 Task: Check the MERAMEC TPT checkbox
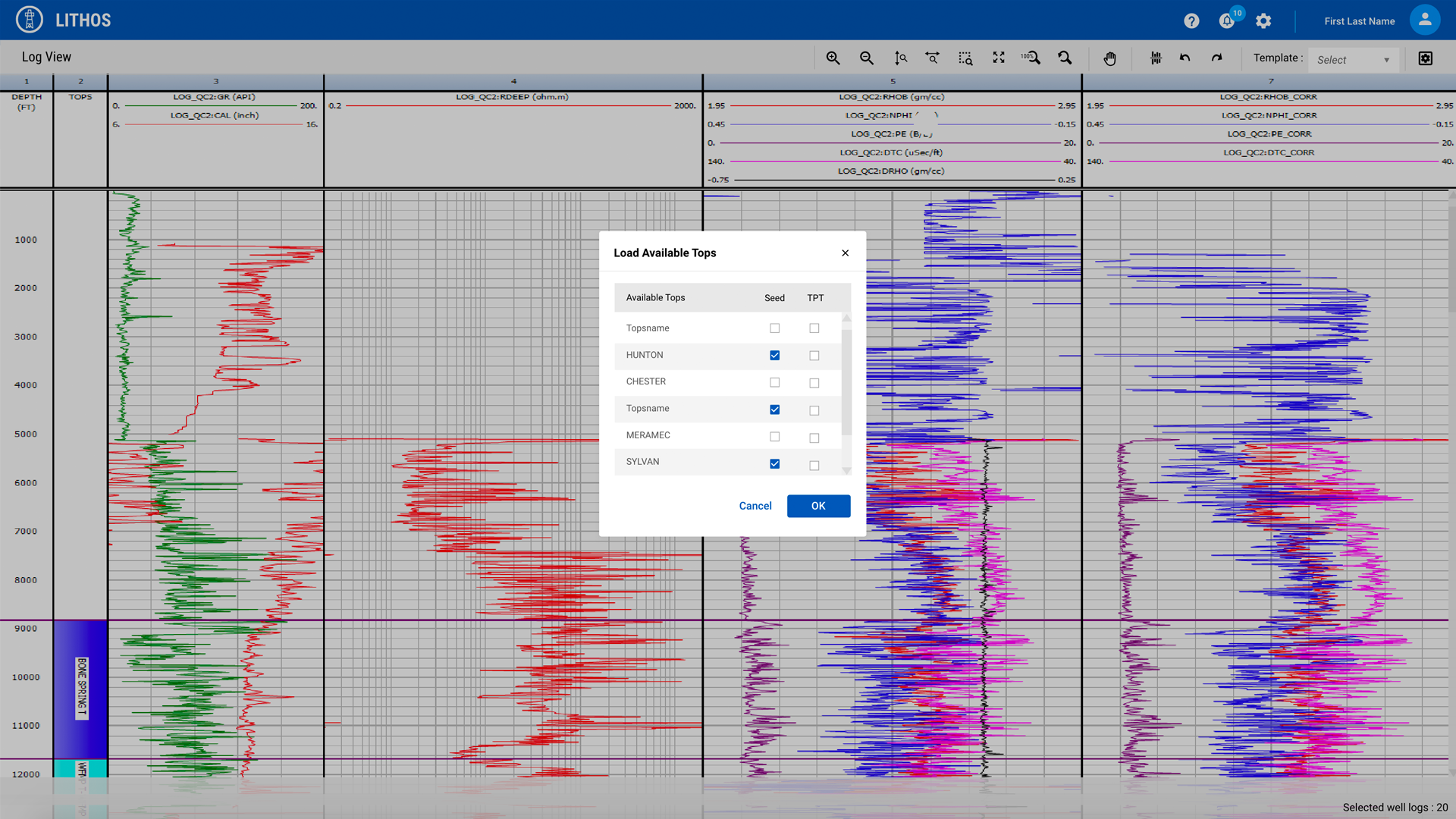[814, 438]
